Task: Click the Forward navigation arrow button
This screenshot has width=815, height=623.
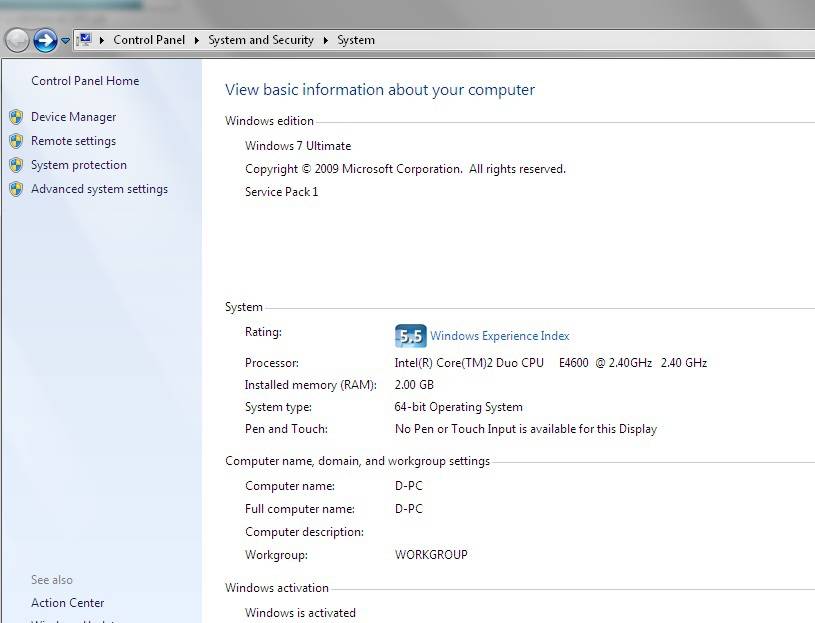Action: coord(45,40)
